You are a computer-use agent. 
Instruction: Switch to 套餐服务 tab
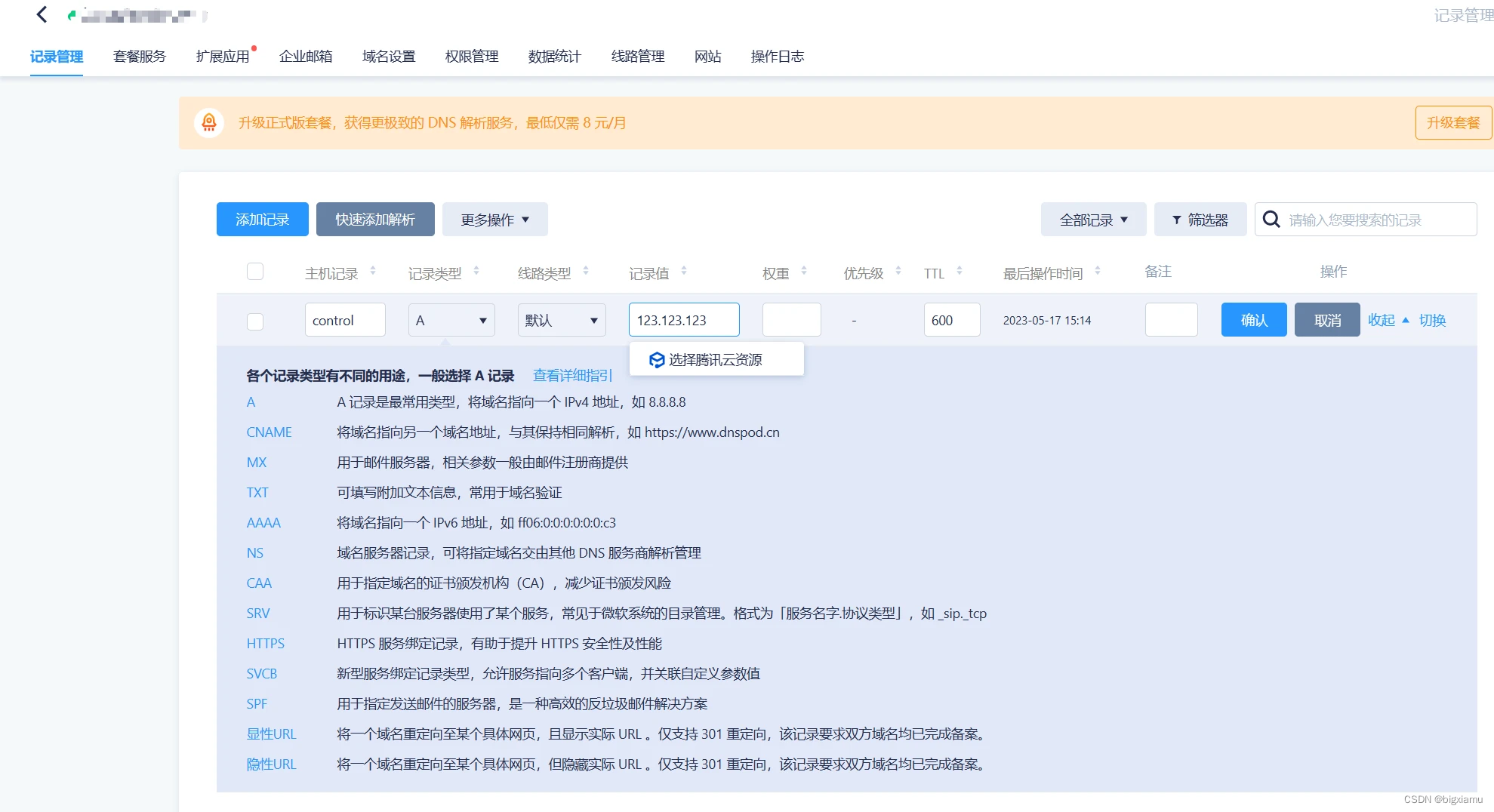coord(140,57)
